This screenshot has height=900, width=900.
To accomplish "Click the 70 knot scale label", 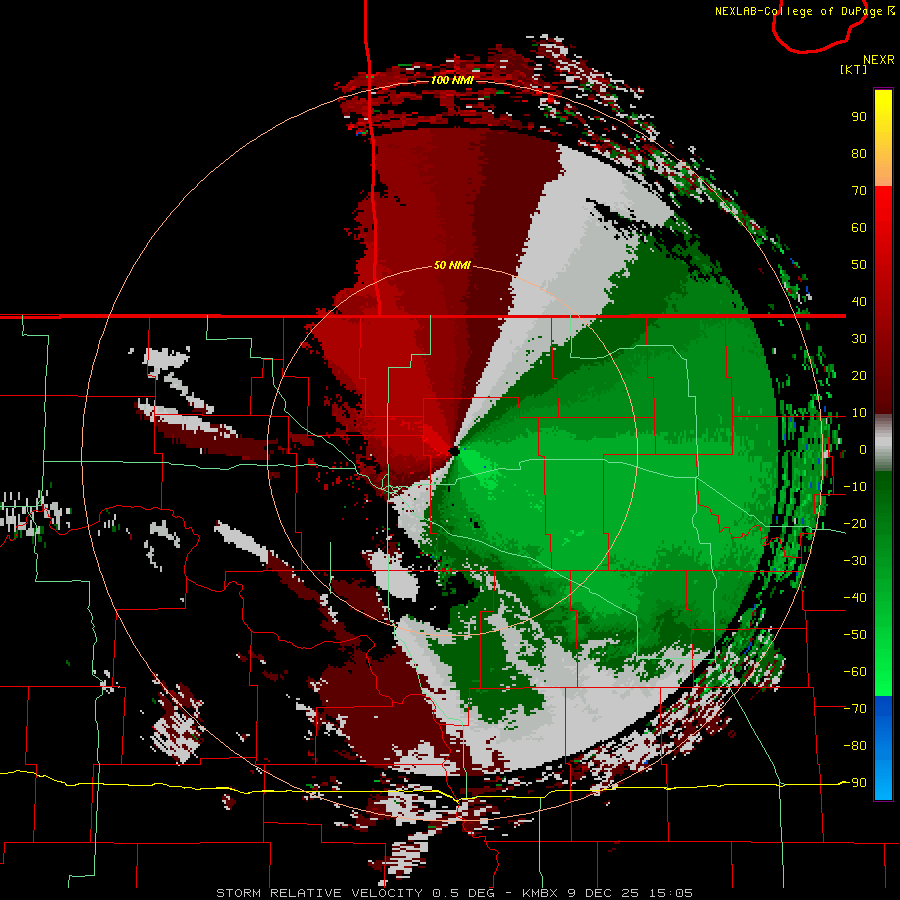I will click(x=859, y=191).
